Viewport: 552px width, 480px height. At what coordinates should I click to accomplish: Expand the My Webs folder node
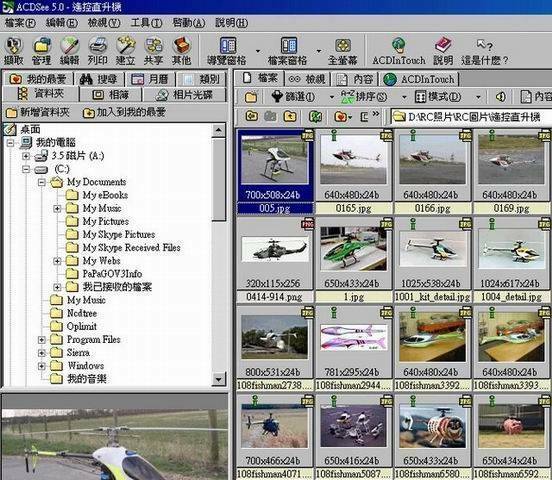[x=57, y=261]
